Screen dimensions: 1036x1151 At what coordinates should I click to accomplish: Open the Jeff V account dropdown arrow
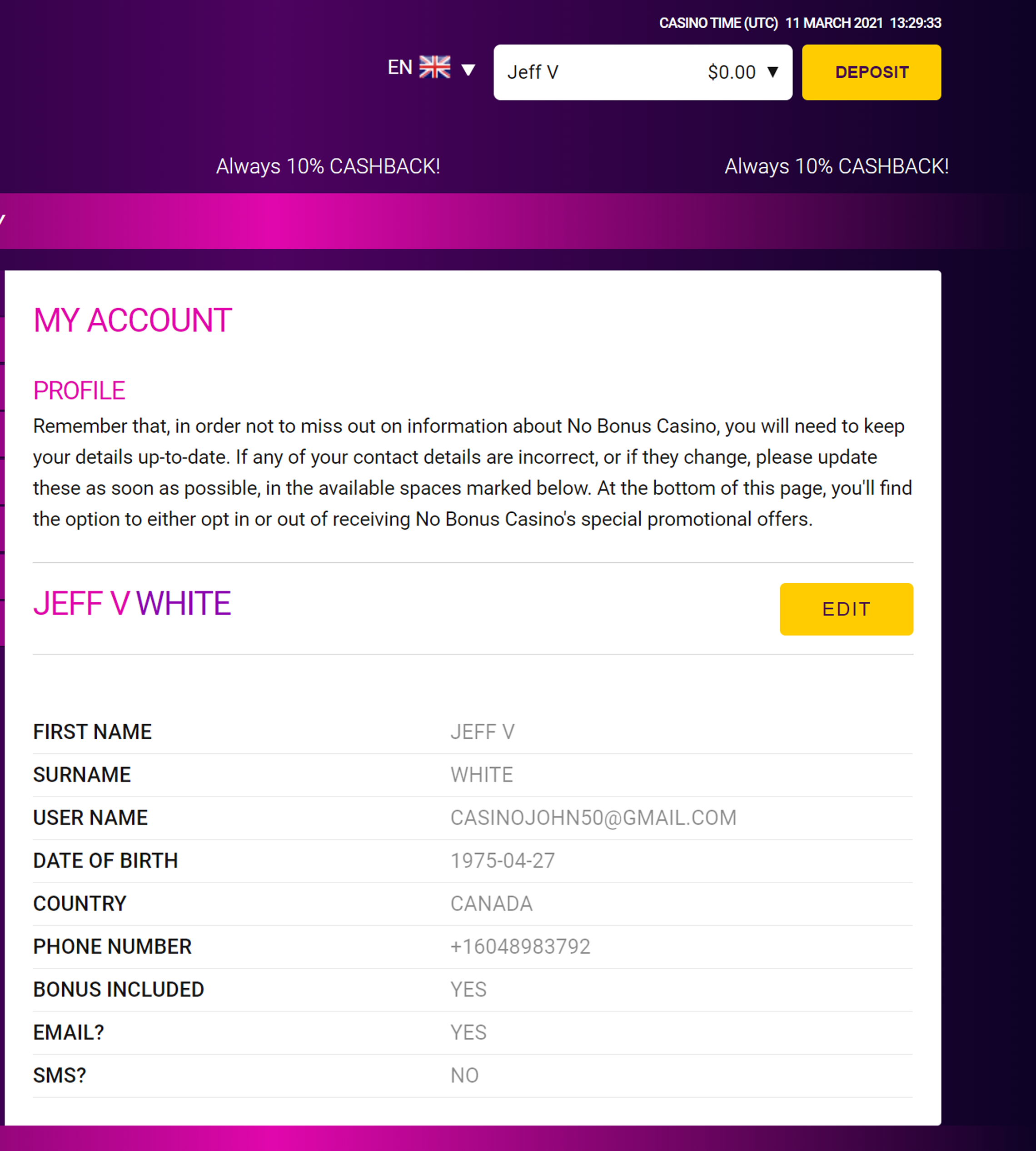pos(772,72)
